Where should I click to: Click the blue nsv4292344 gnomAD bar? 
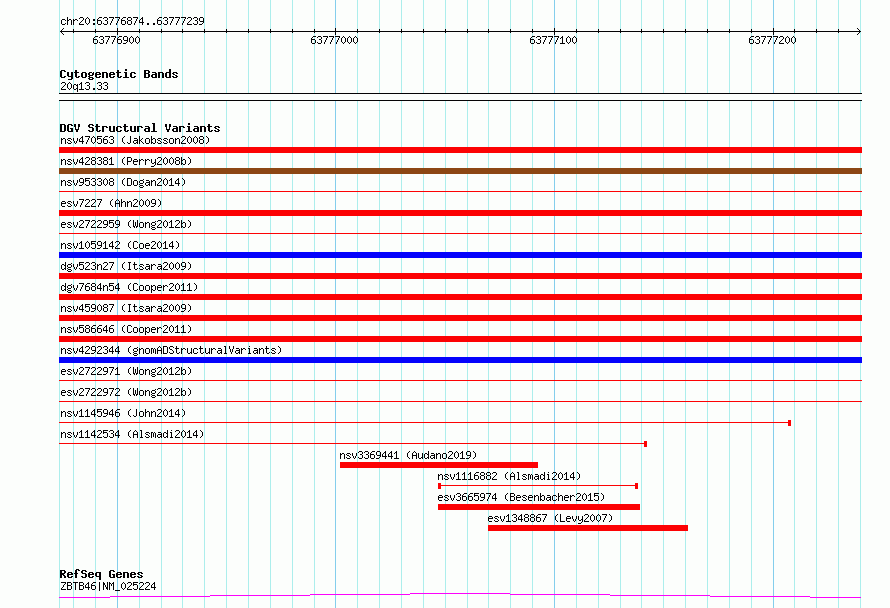pyautogui.click(x=460, y=360)
